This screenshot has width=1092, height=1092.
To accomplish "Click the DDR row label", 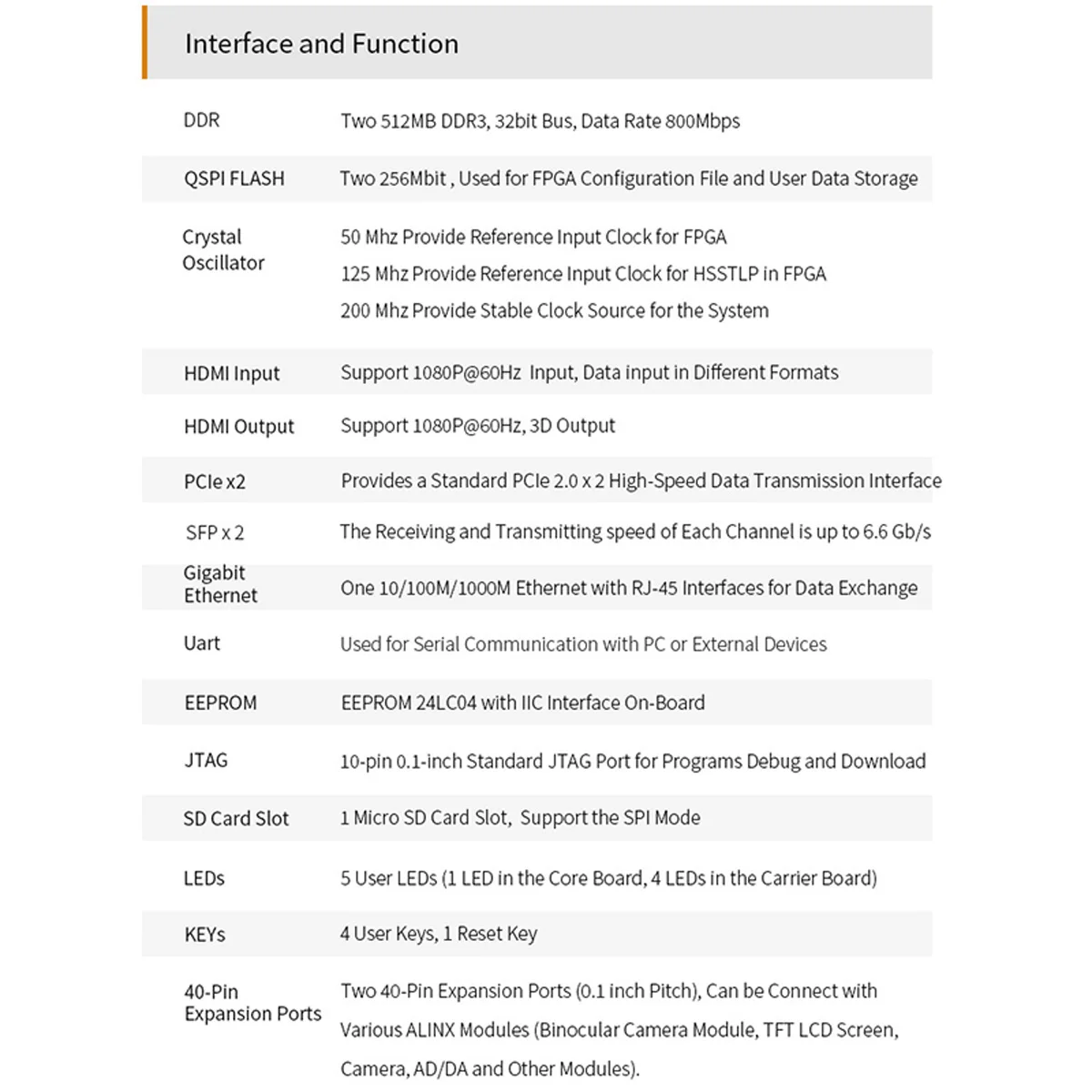I will coord(201,120).
